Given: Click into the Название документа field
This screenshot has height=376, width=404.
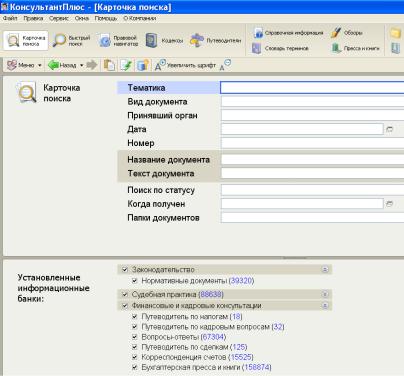Looking at the screenshot, I should coord(312,160).
